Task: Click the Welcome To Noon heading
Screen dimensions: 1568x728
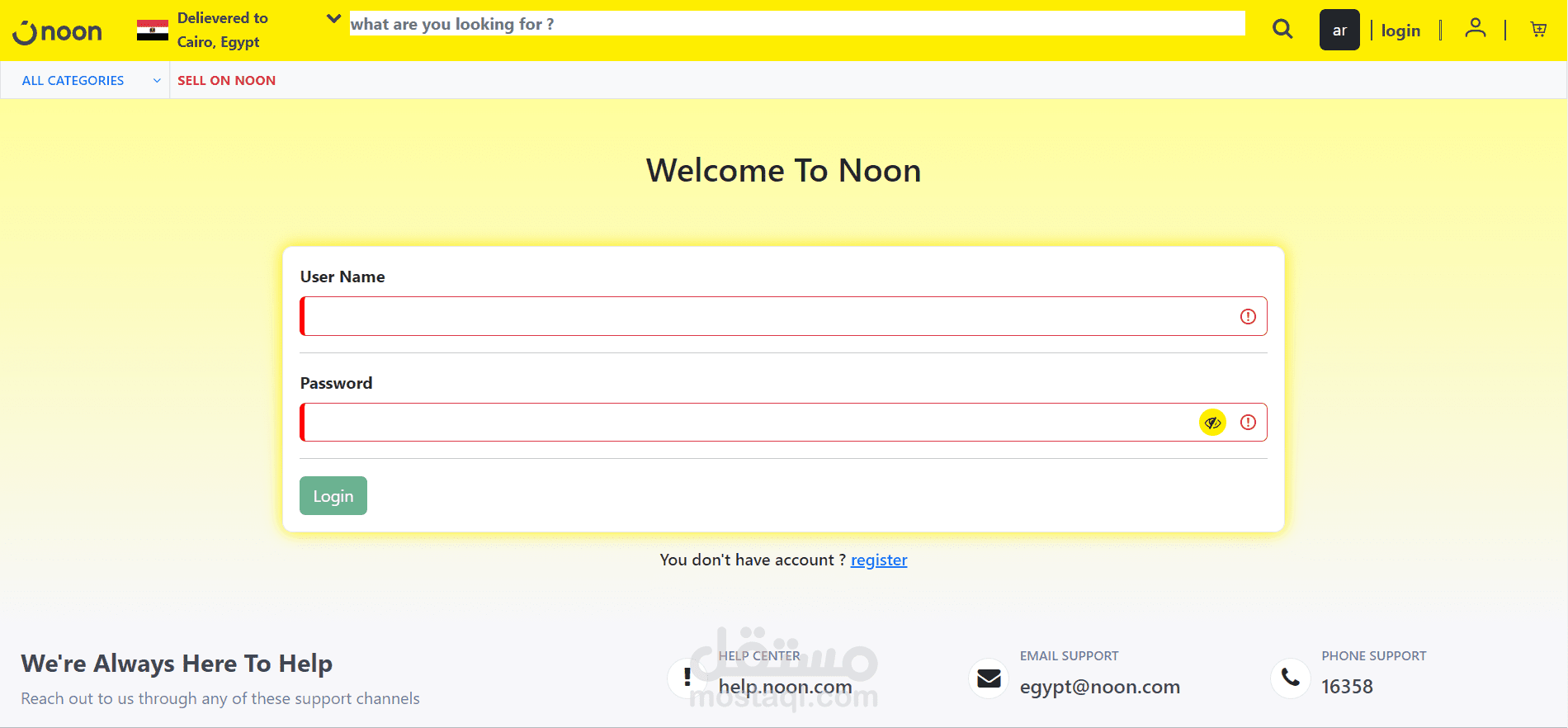Action: click(783, 171)
